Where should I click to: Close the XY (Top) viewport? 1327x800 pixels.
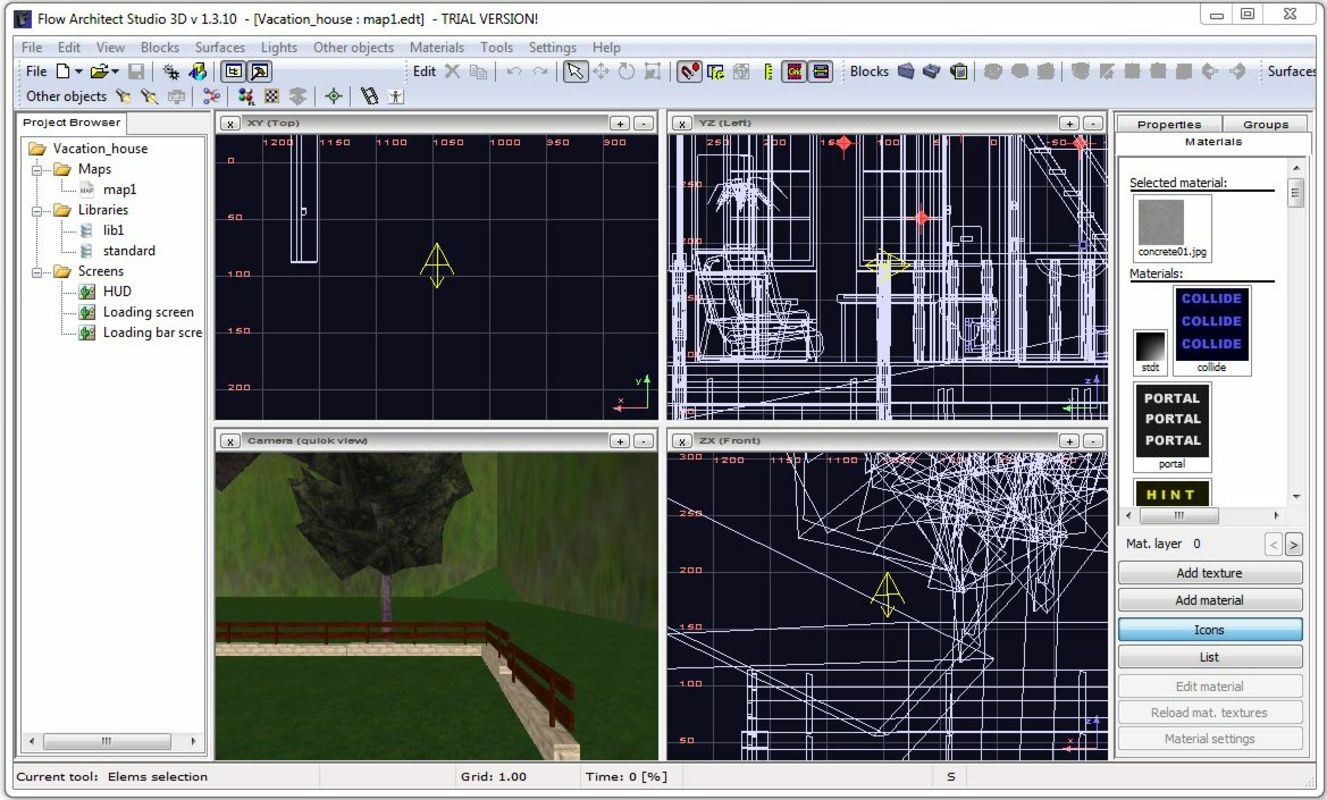pyautogui.click(x=229, y=123)
